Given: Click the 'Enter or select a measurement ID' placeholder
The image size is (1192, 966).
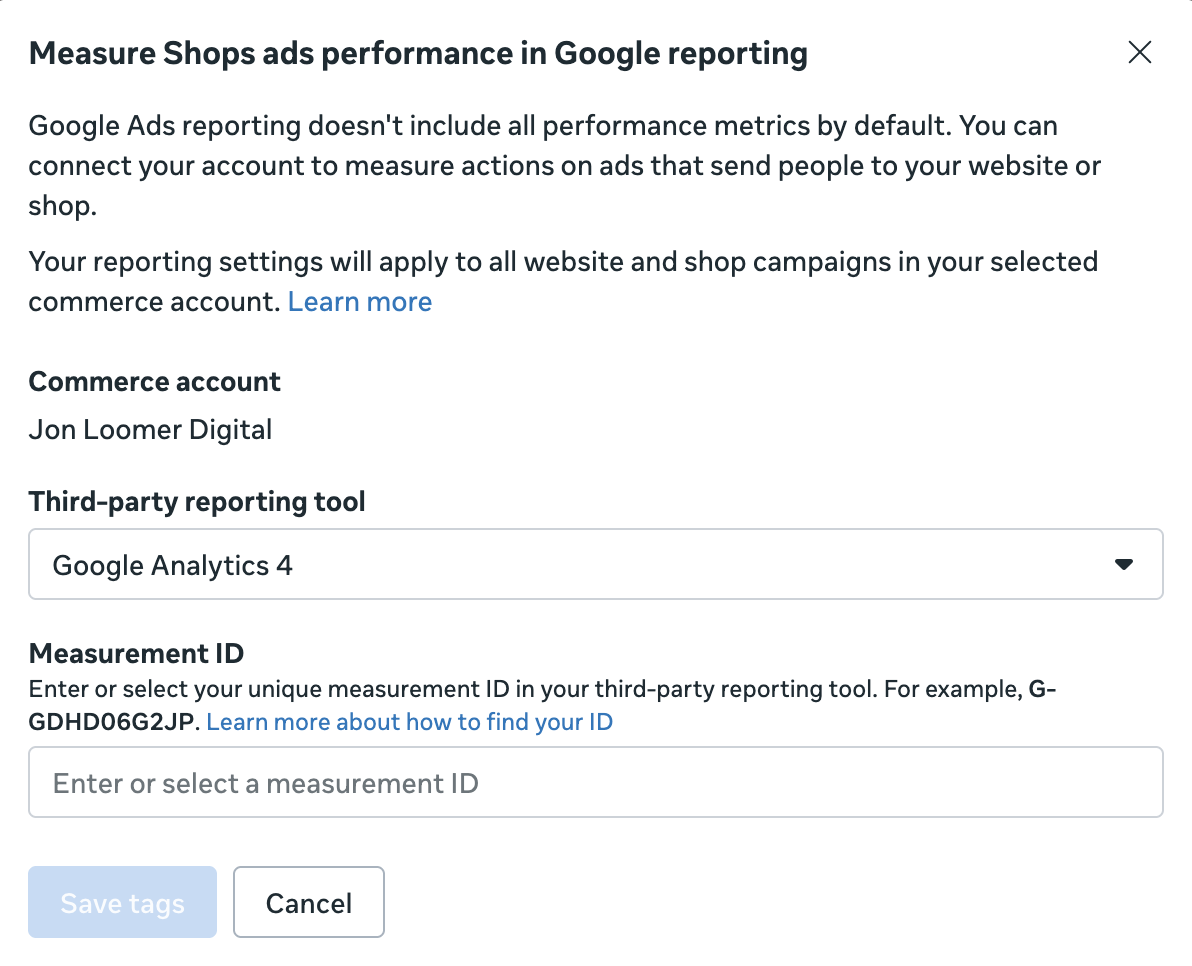Looking at the screenshot, I should [x=266, y=783].
